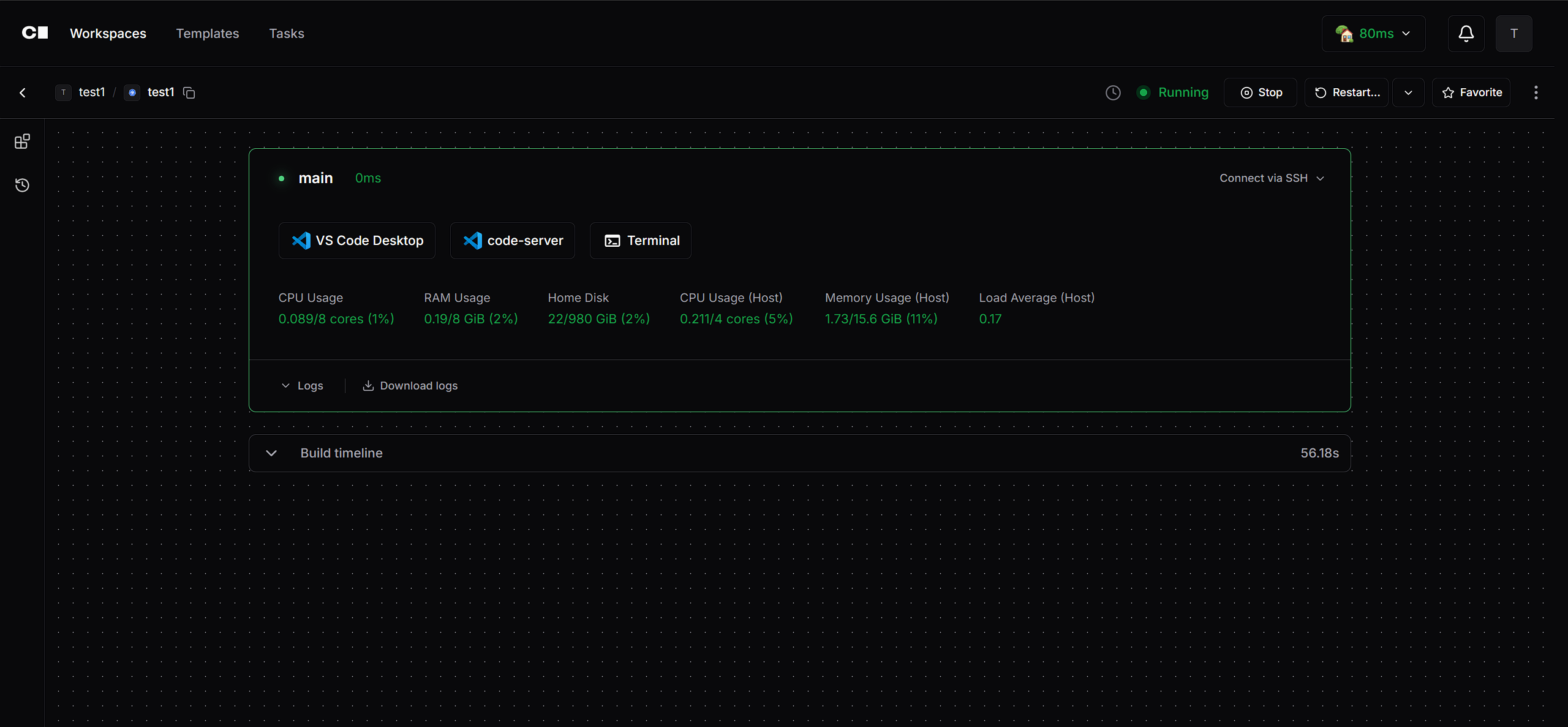Stop the running workspace
This screenshot has width=1568, height=727.
point(1261,92)
